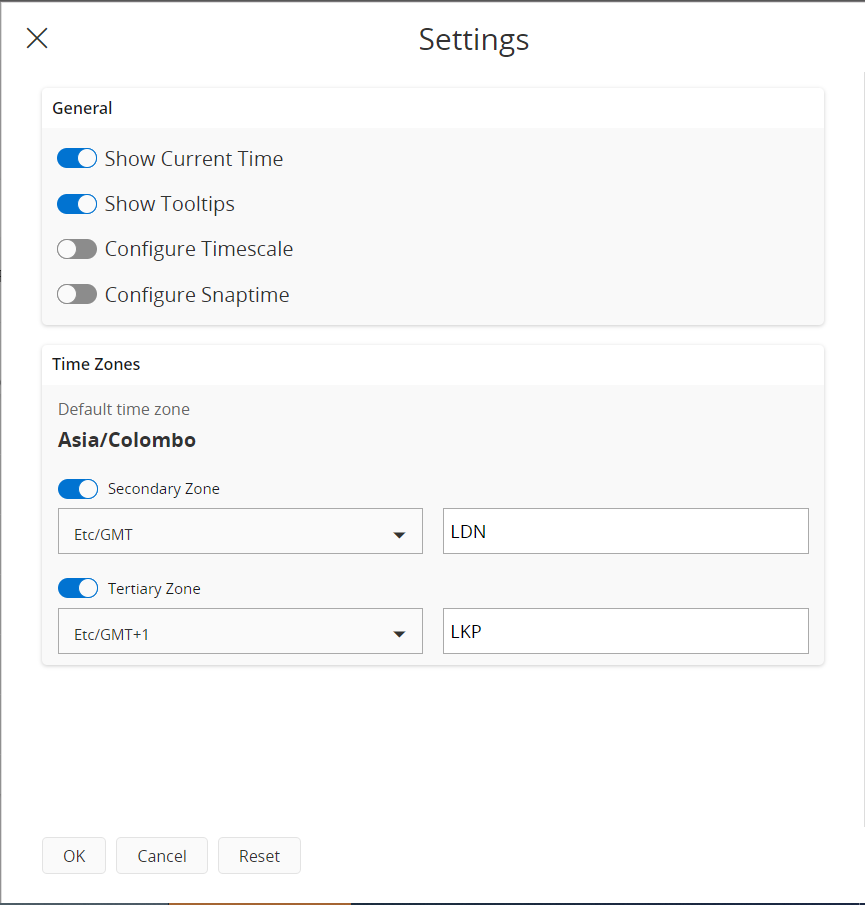Switch off the Tertiary Zone toggle
This screenshot has height=905, width=865.
78,589
